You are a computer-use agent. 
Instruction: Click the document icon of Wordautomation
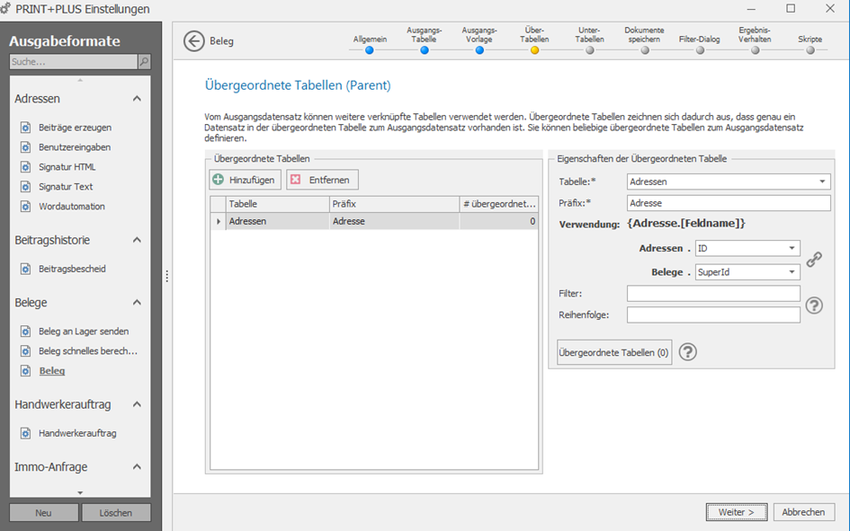[25, 206]
